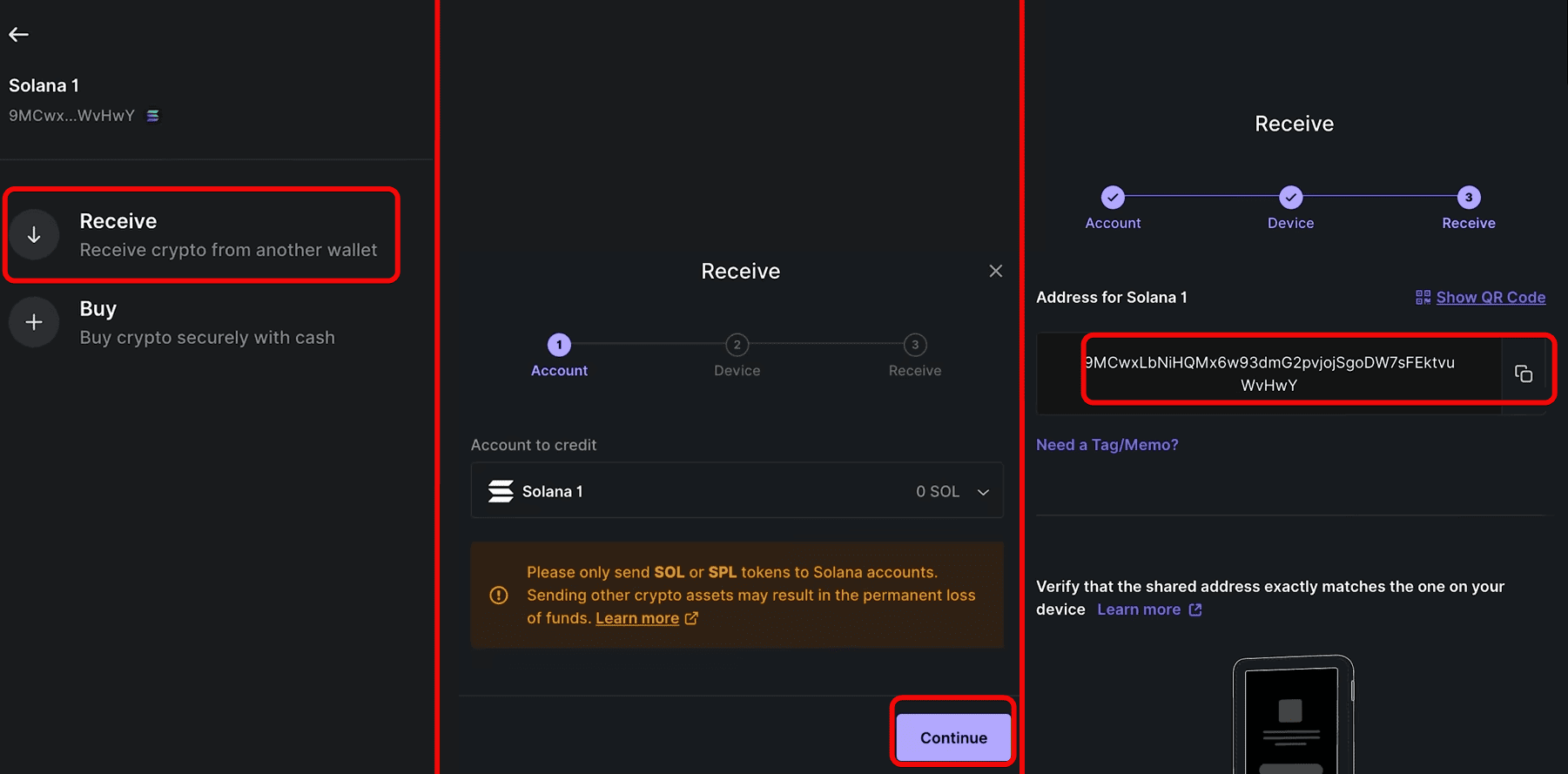Image resolution: width=1568 pixels, height=774 pixels.
Task: Click the Solana logo in the account selector
Action: [501, 492]
